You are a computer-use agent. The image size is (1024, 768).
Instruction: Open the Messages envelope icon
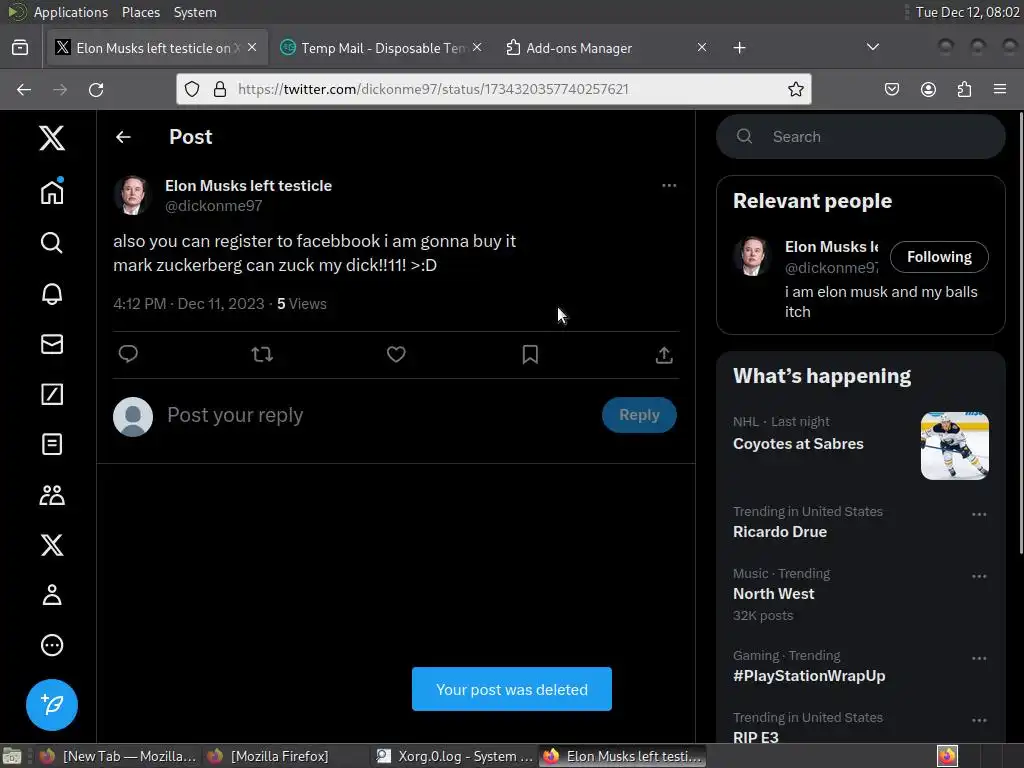pos(52,344)
